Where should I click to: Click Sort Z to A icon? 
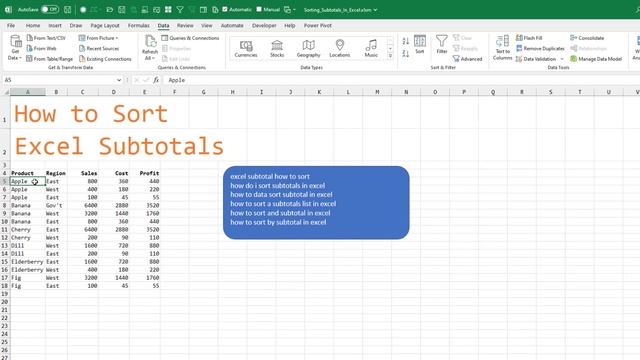tap(405, 53)
